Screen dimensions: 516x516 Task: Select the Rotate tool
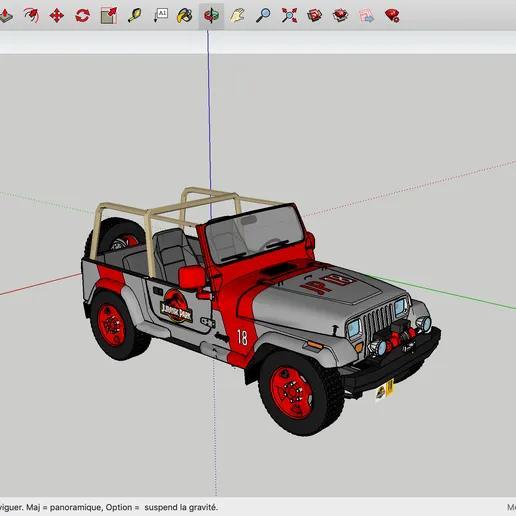click(83, 16)
